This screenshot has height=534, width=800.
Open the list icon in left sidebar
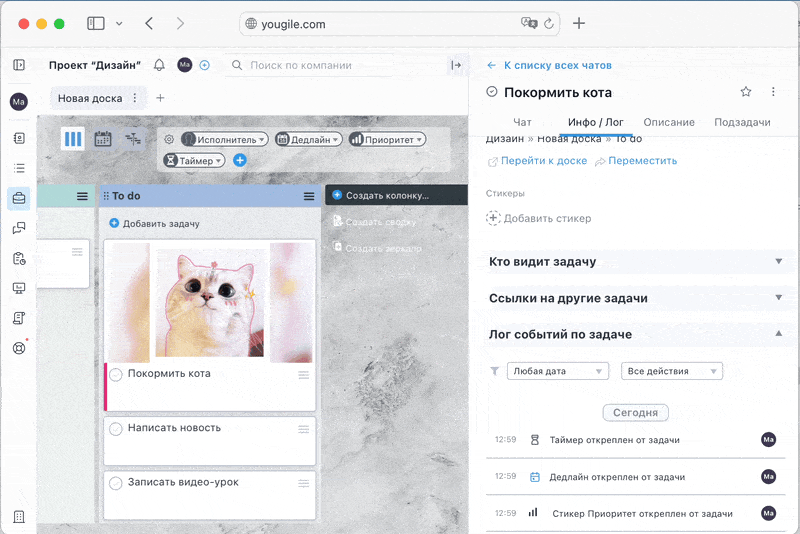pos(19,168)
